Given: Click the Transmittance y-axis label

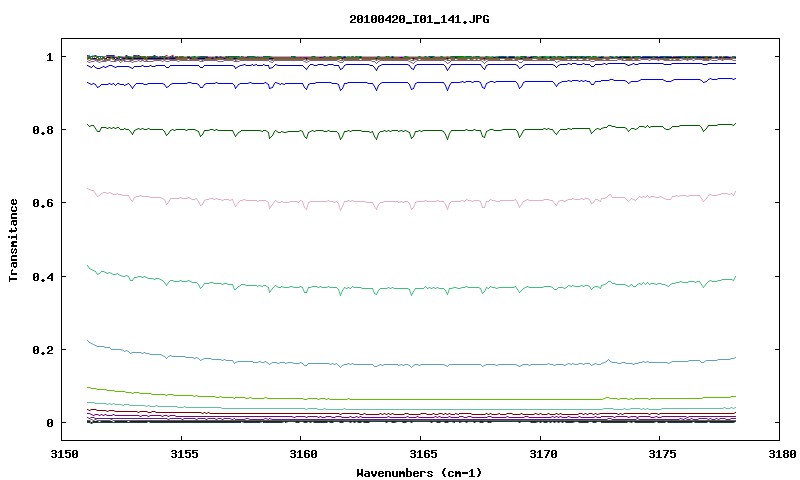Looking at the screenshot, I should [x=13, y=240].
